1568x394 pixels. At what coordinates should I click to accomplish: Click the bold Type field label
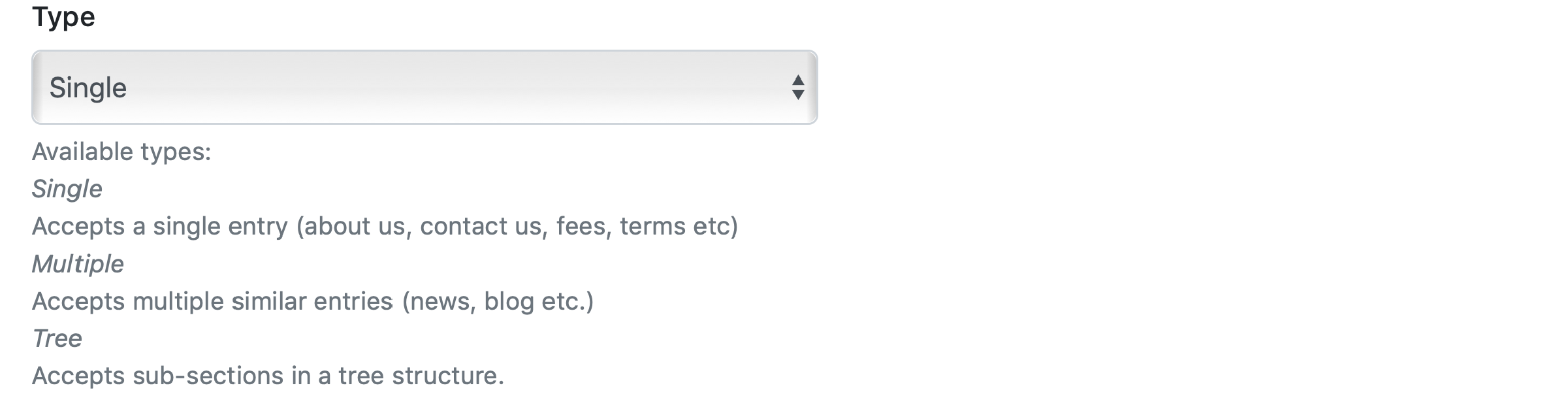click(x=63, y=16)
